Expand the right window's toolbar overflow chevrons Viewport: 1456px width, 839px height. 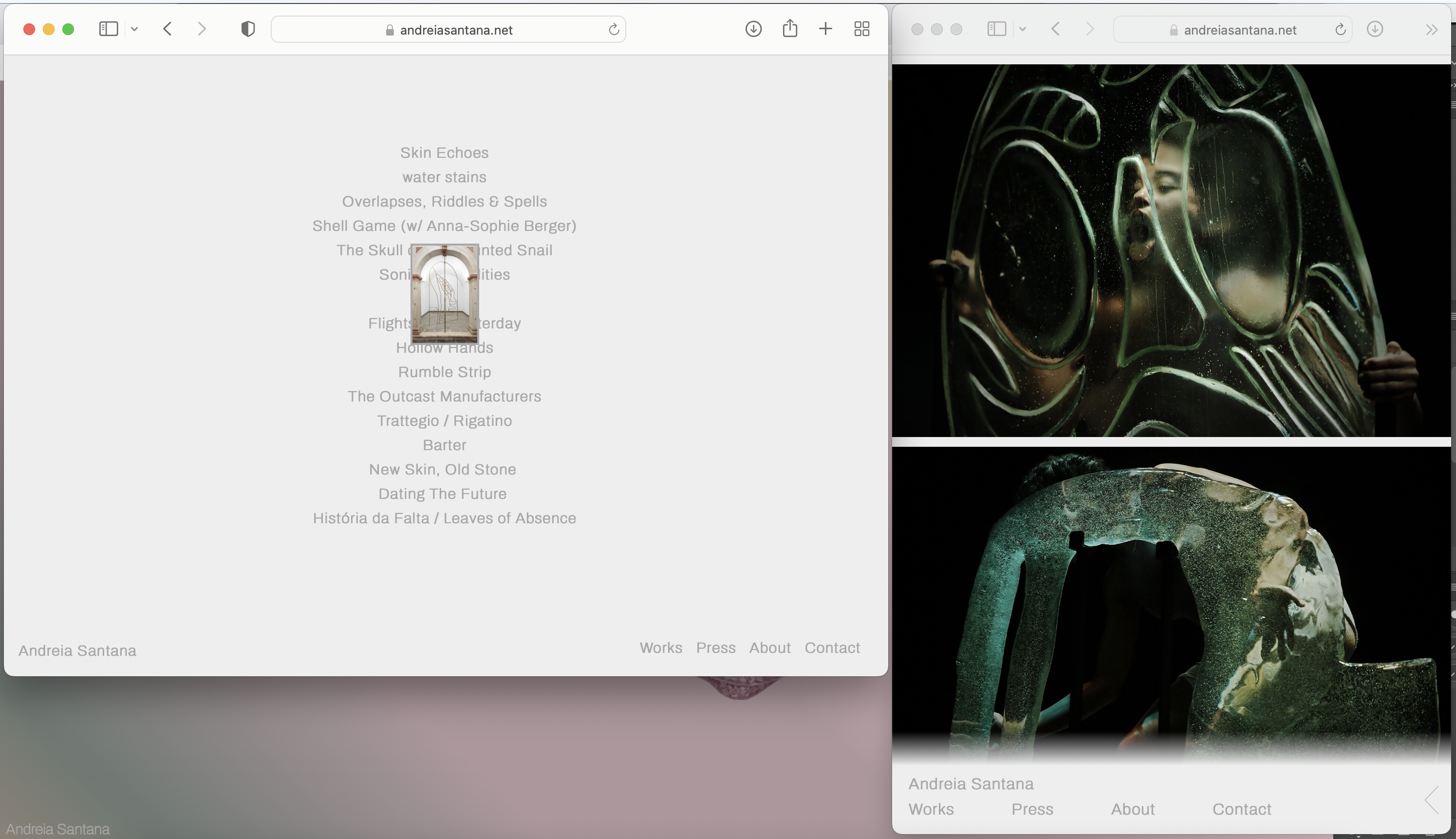click(x=1431, y=29)
